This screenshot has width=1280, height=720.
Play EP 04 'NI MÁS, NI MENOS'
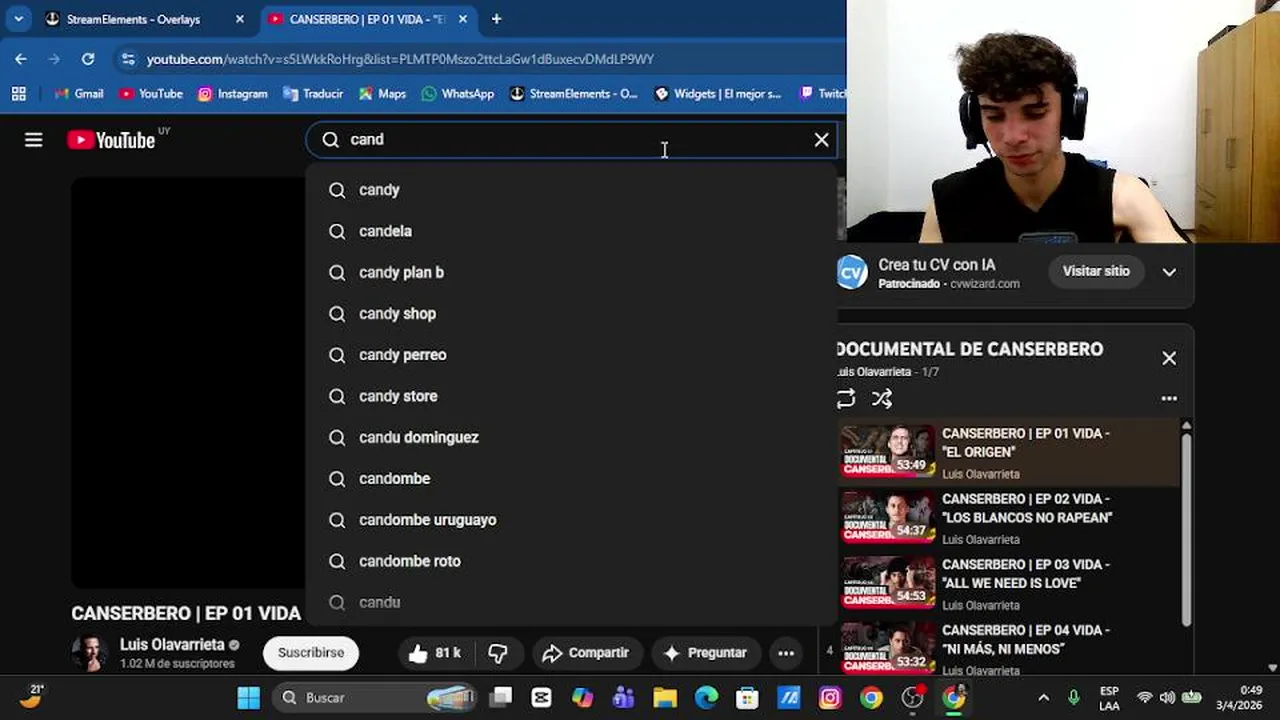pos(1008,648)
